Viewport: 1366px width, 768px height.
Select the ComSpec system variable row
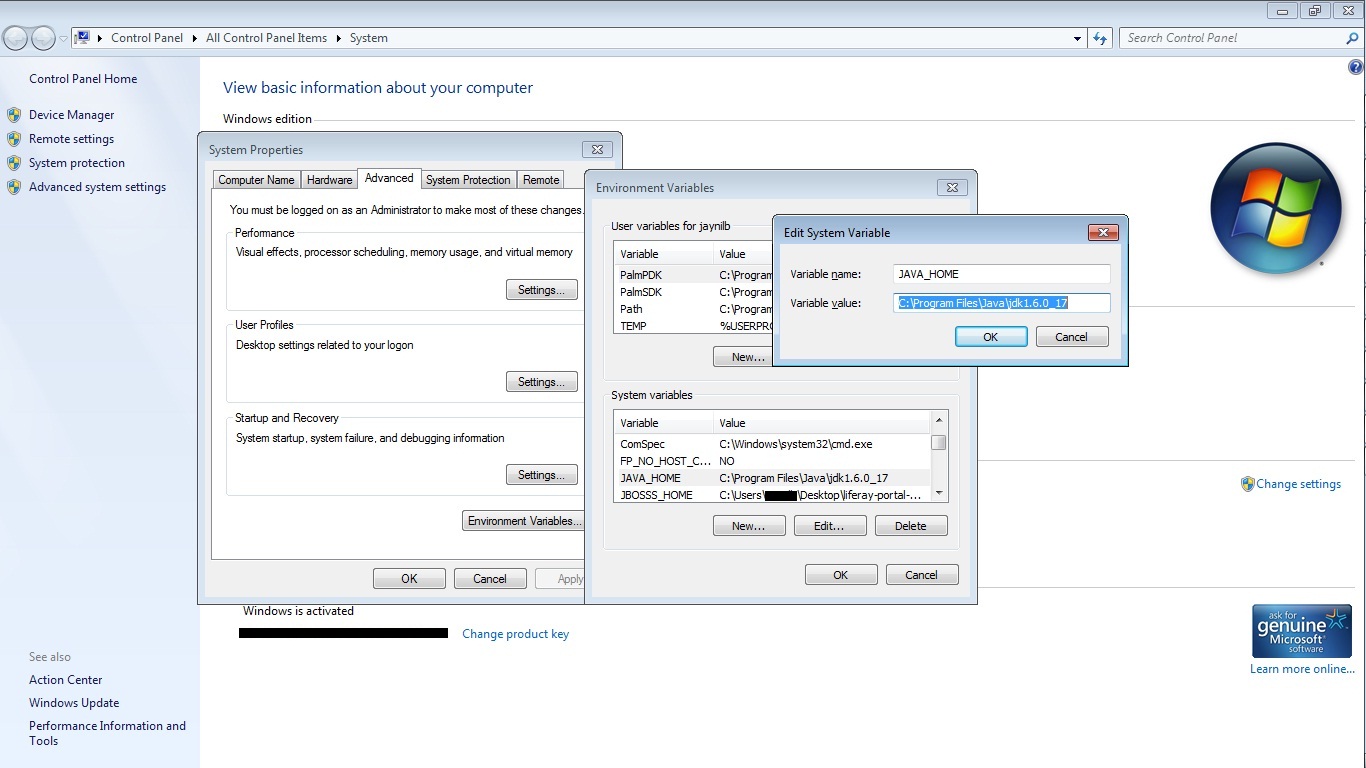tap(772, 444)
